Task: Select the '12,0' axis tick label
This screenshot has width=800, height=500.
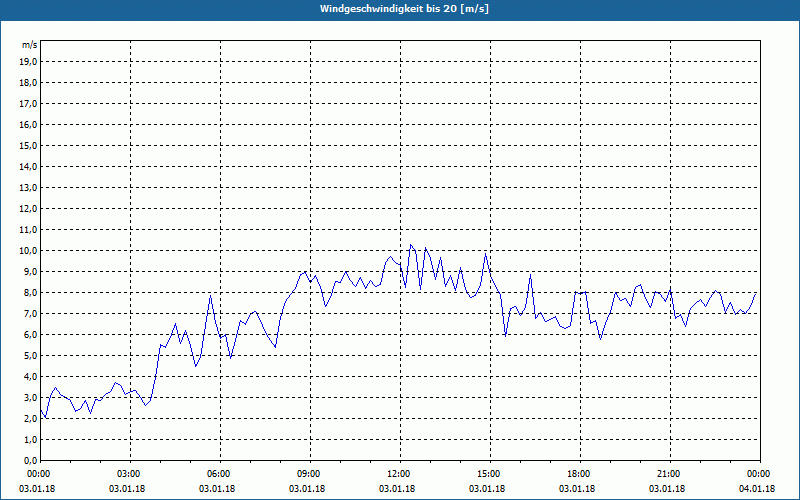Action: coord(28,209)
